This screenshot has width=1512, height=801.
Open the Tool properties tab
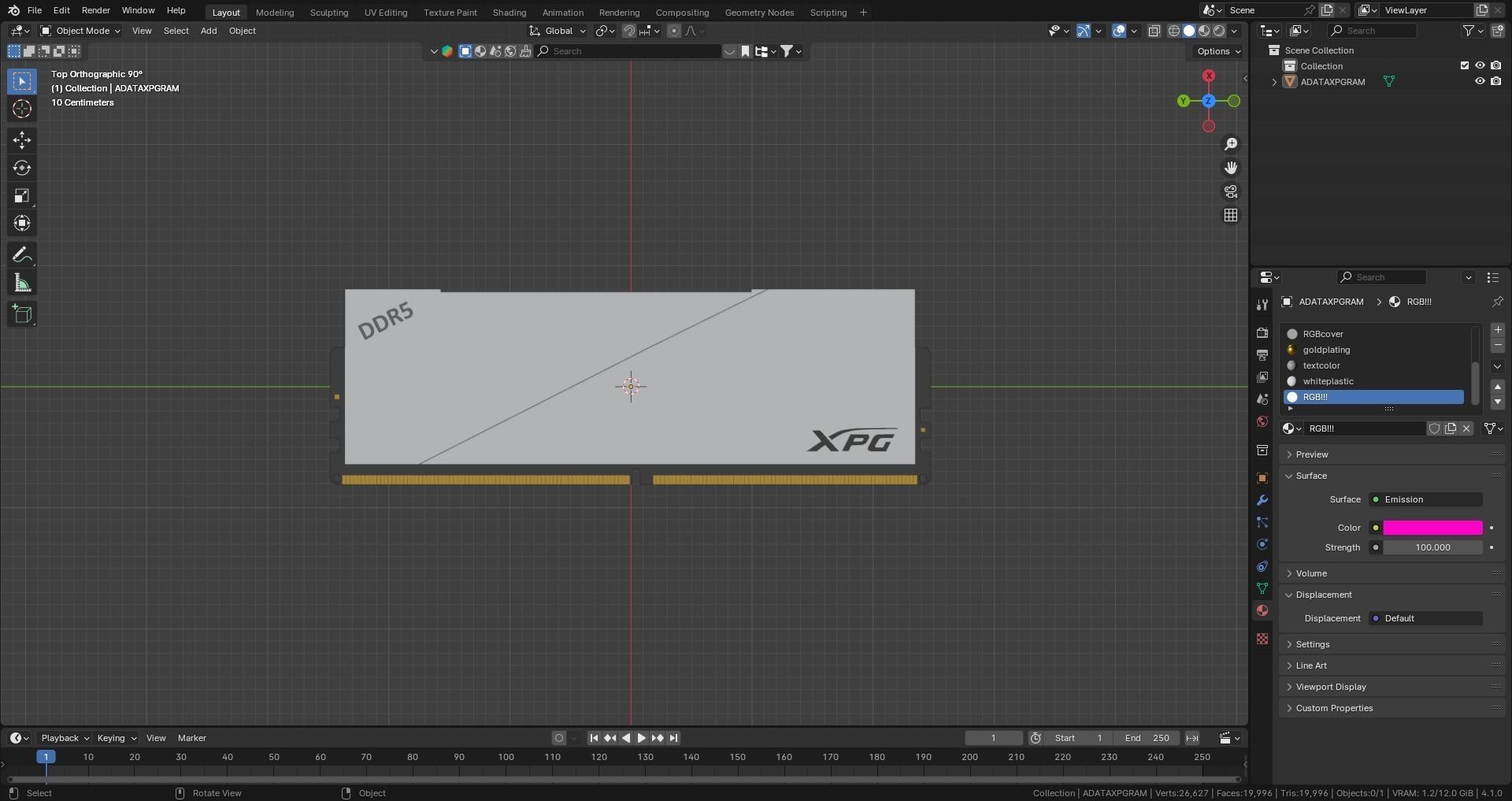point(1262,305)
